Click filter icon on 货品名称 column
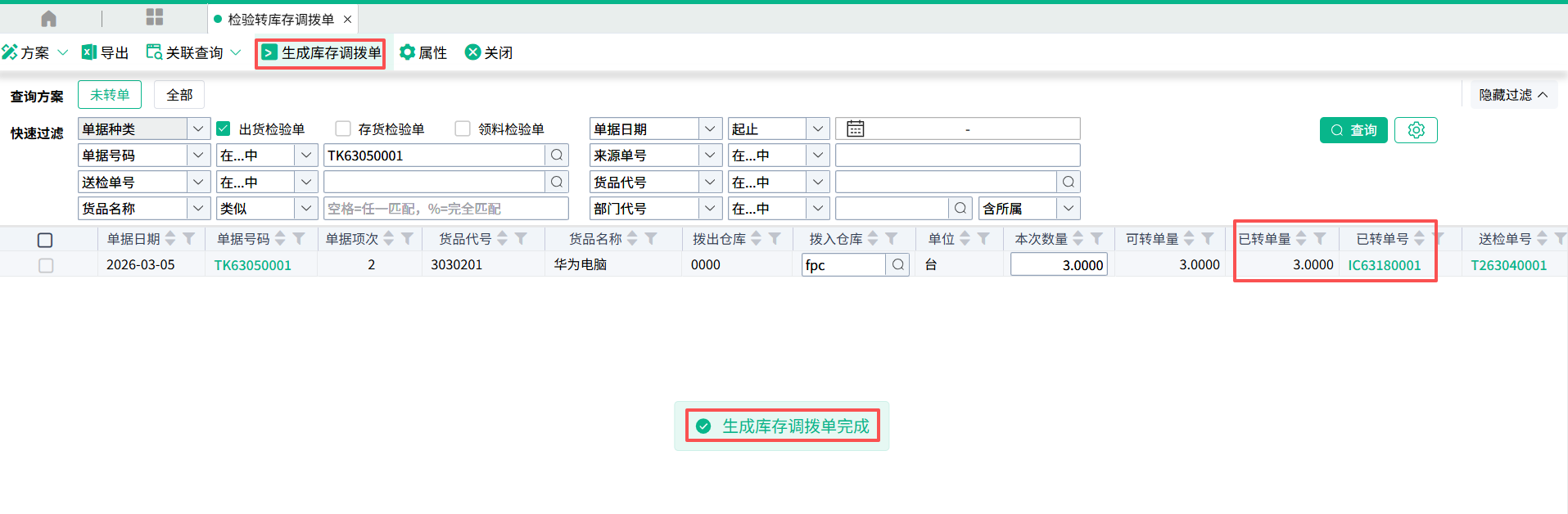 [651, 238]
